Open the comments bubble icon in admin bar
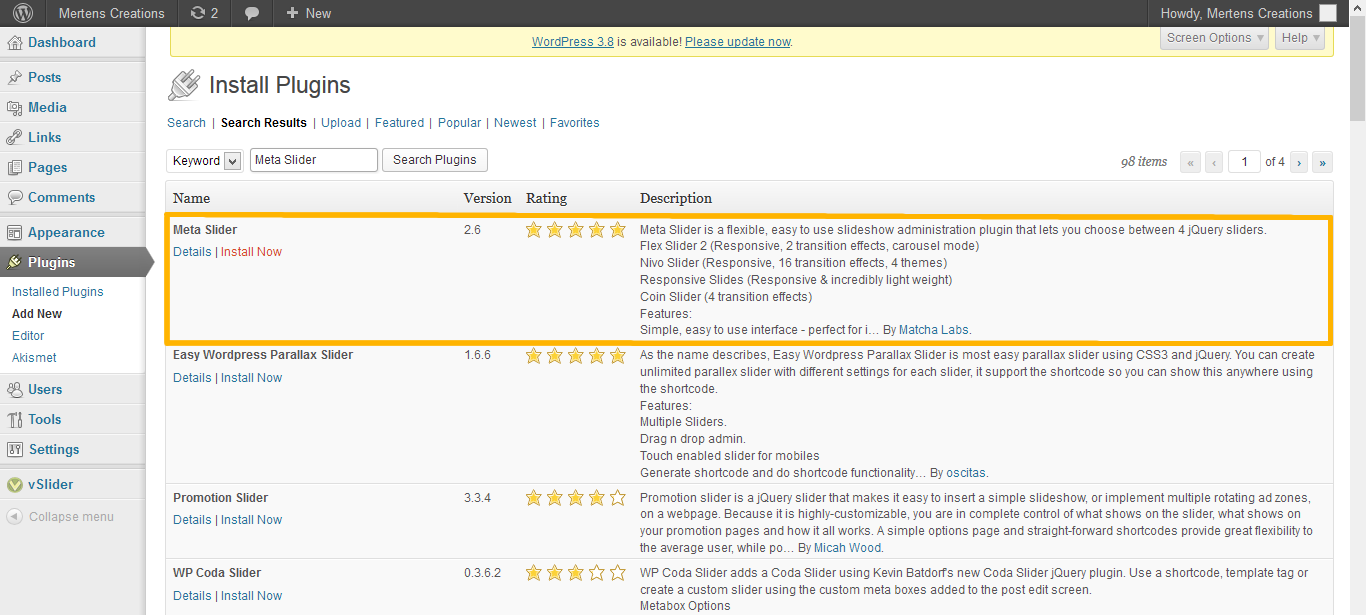This screenshot has height=615, width=1366. click(253, 13)
